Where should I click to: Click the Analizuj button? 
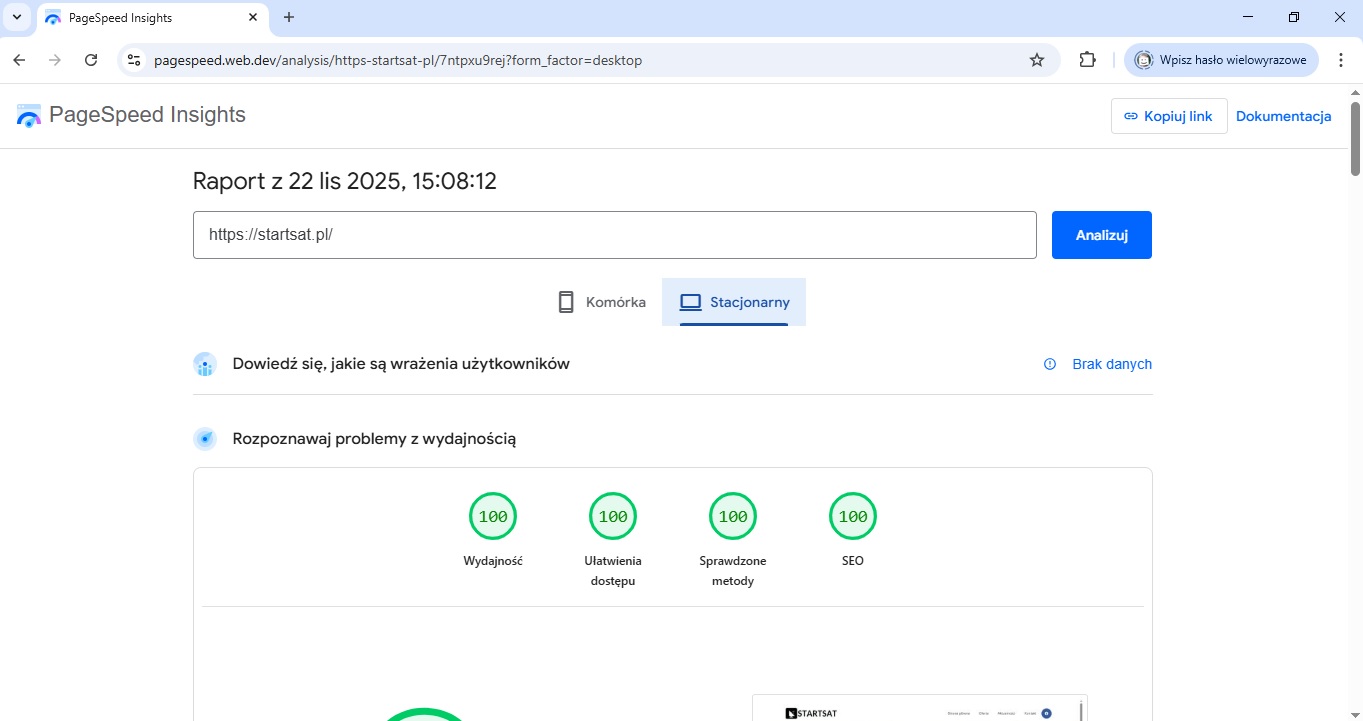1102,235
